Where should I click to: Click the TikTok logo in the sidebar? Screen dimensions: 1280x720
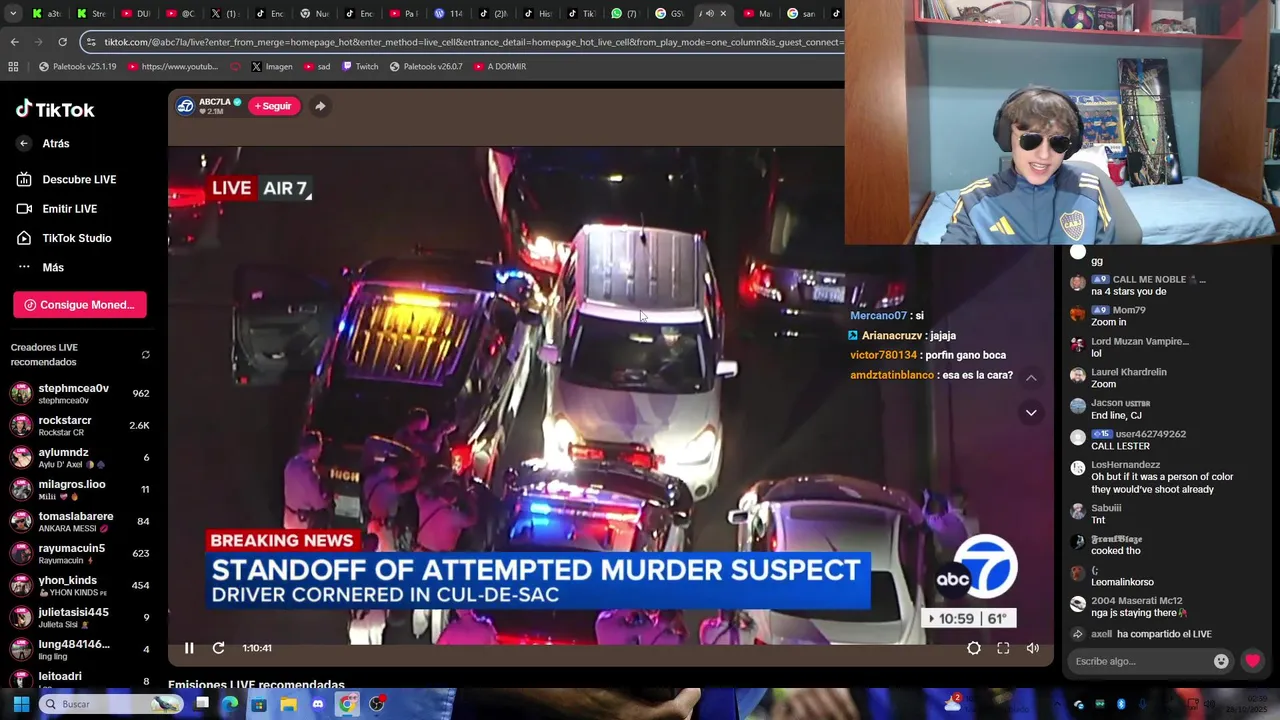coord(55,109)
